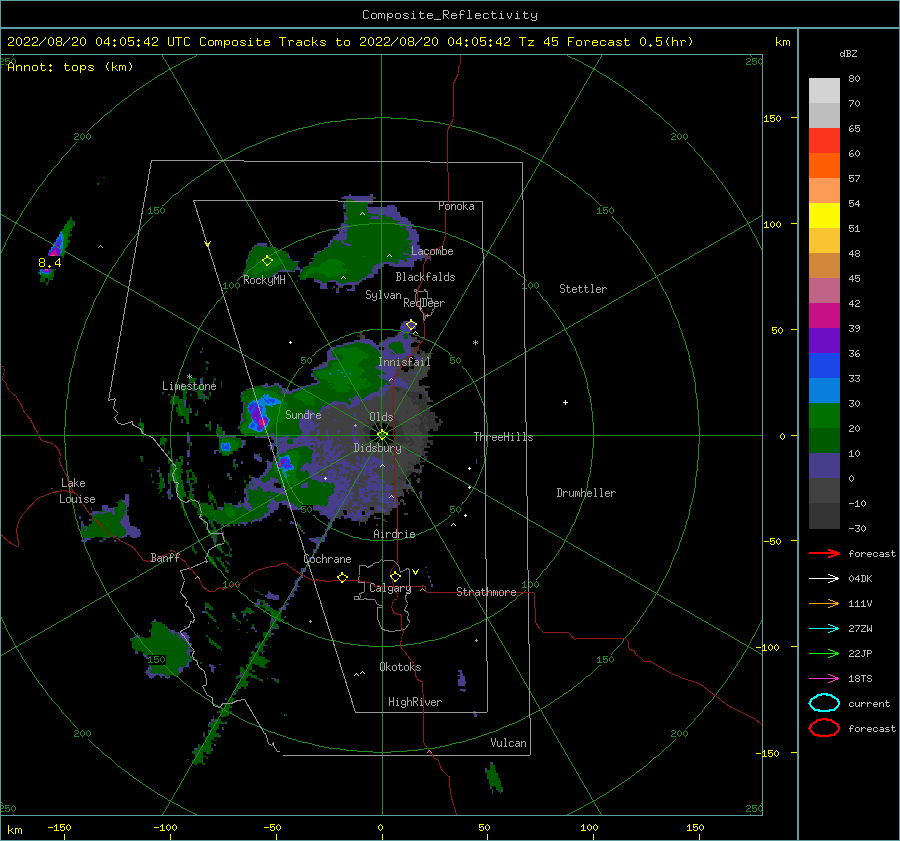Select the yellow diamond south of Cochrane
The width and height of the screenshot is (900, 841).
(342, 577)
